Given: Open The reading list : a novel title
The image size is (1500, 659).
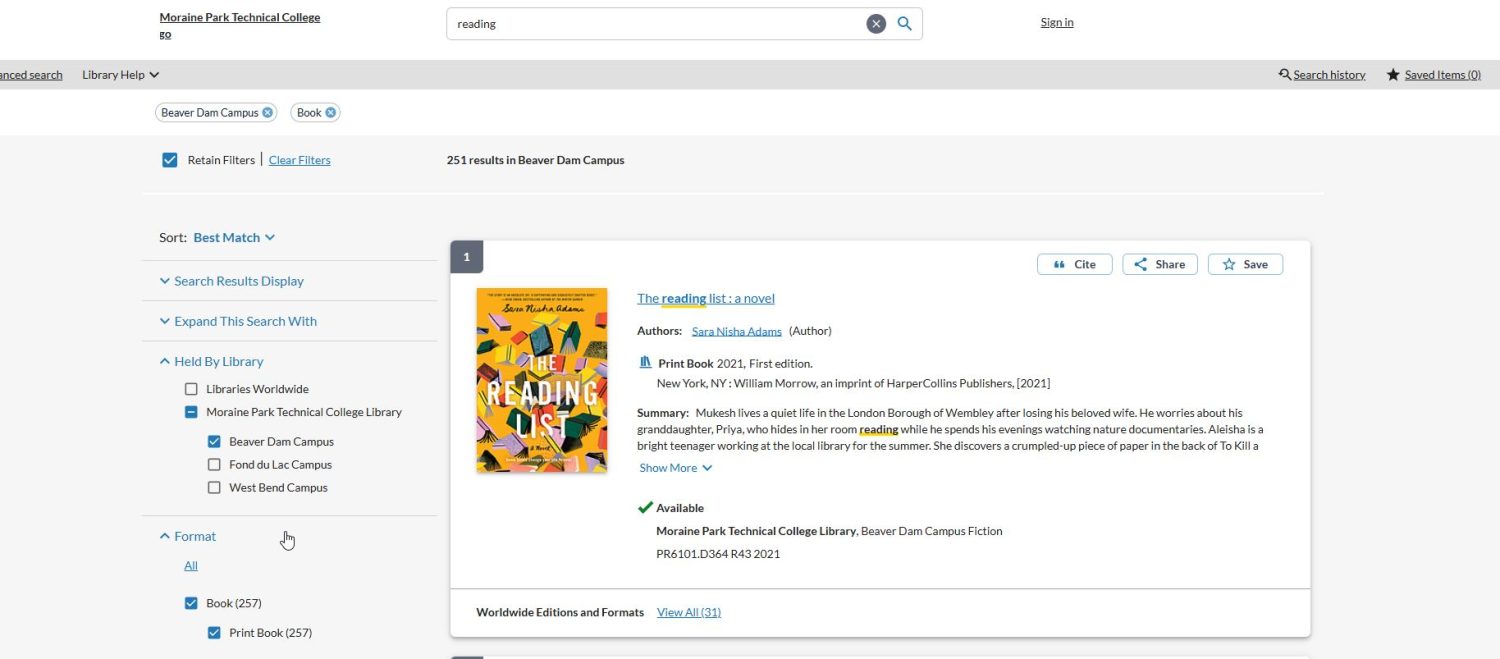Looking at the screenshot, I should [706, 298].
